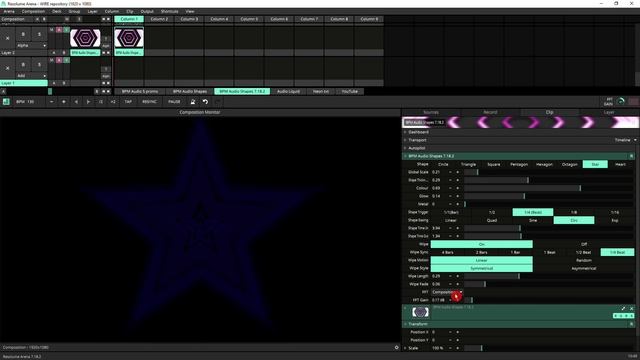Image resolution: width=640 pixels, height=360 pixels.
Task: Click the redo arrow in the tempo toolbar
Action: (218, 102)
